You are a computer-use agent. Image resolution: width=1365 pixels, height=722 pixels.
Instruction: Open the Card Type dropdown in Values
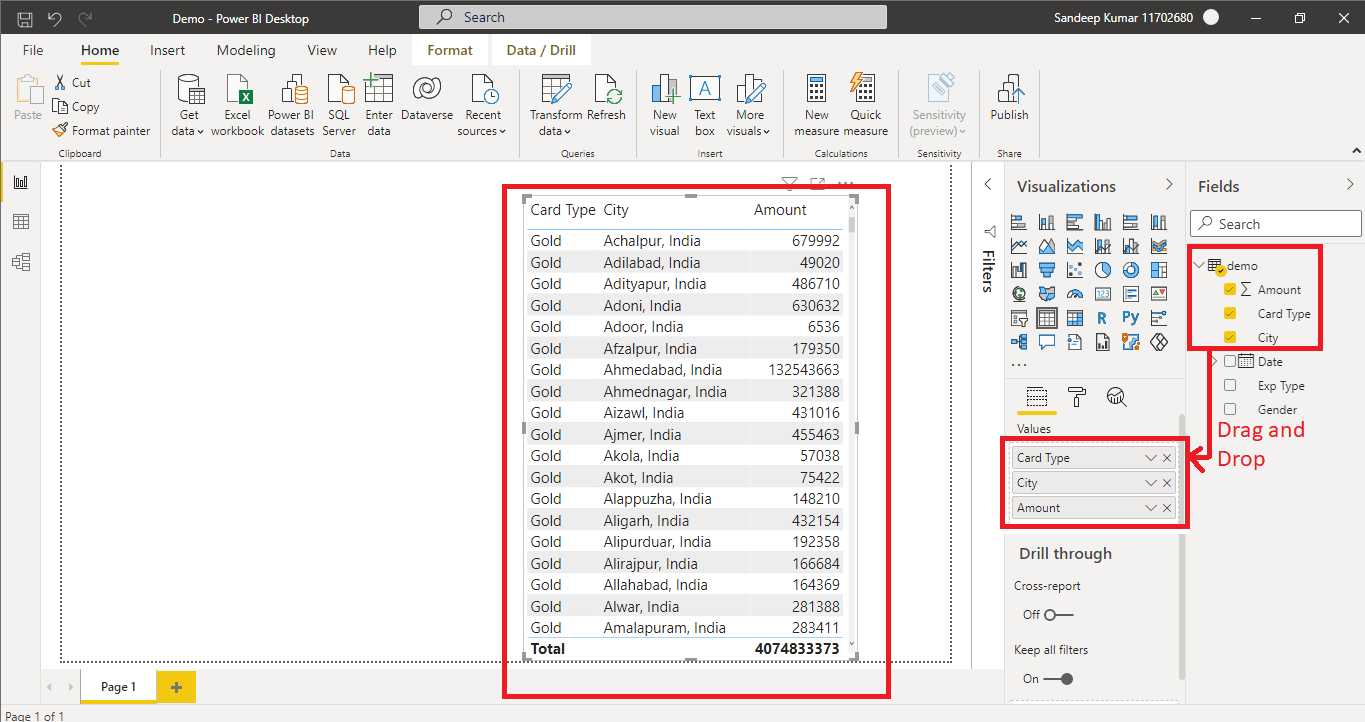coord(1152,457)
